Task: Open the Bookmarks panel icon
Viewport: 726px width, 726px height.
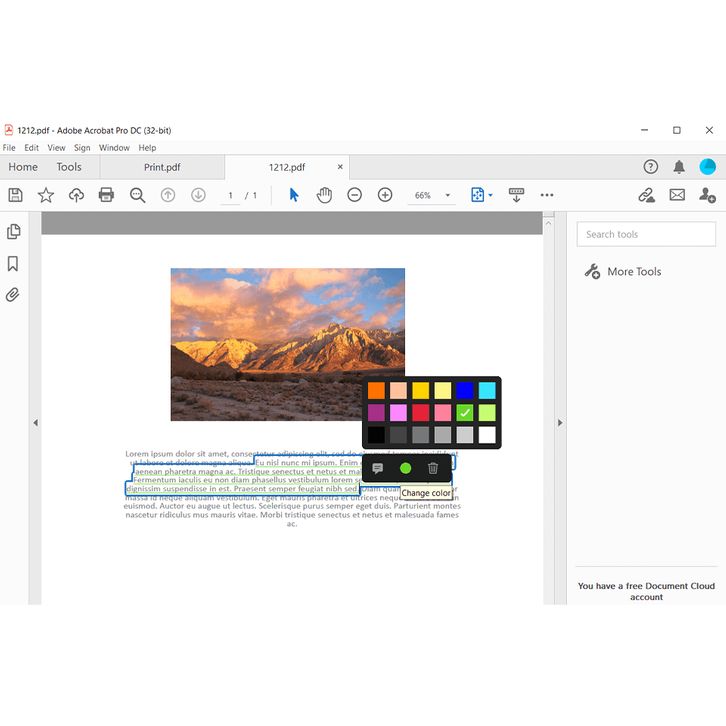Action: (x=13, y=264)
